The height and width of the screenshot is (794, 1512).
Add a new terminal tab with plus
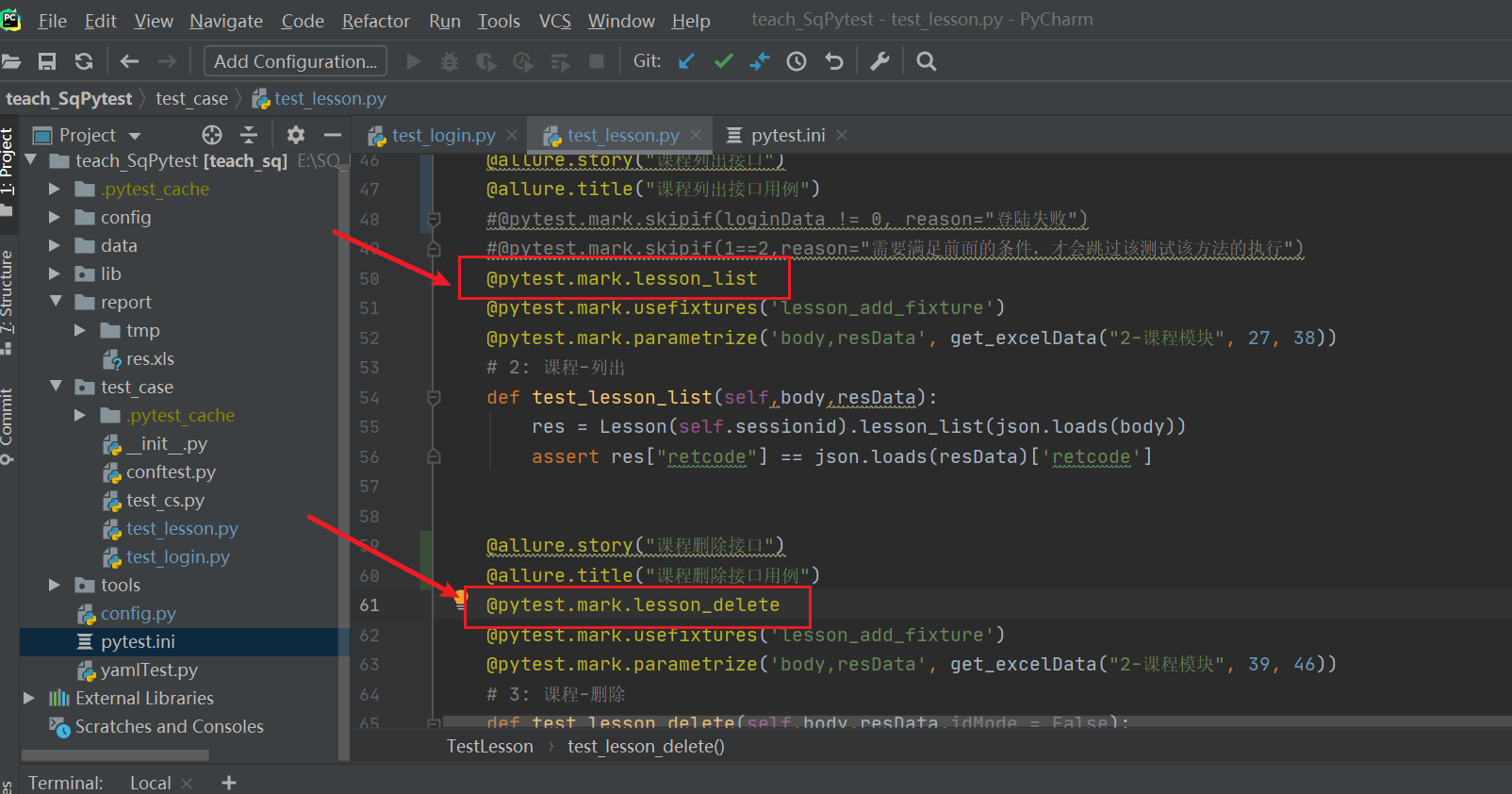point(229,783)
